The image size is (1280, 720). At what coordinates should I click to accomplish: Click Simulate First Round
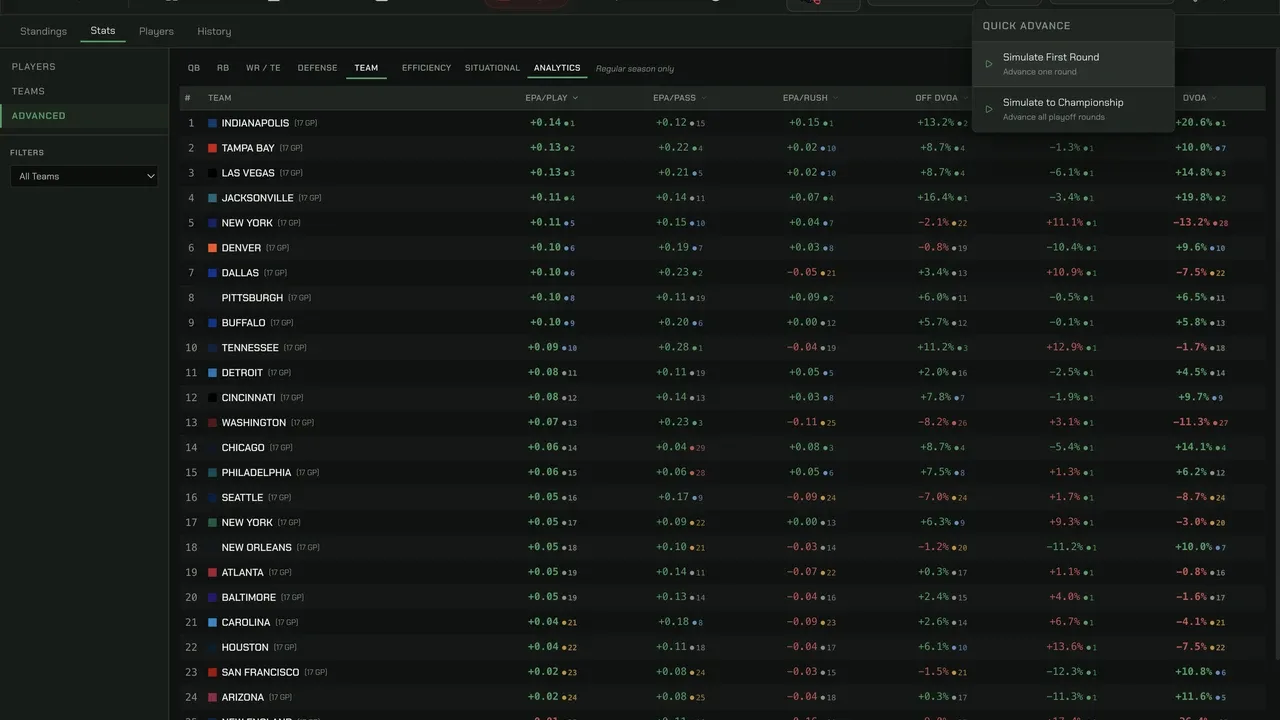(1073, 64)
